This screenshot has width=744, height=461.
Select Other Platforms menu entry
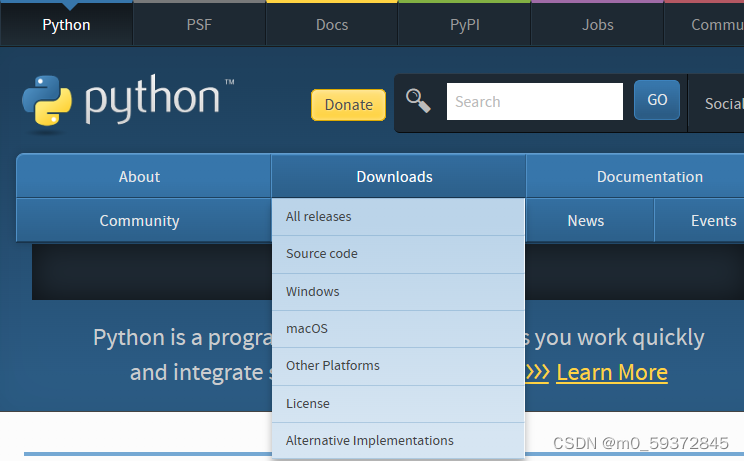coord(398,366)
